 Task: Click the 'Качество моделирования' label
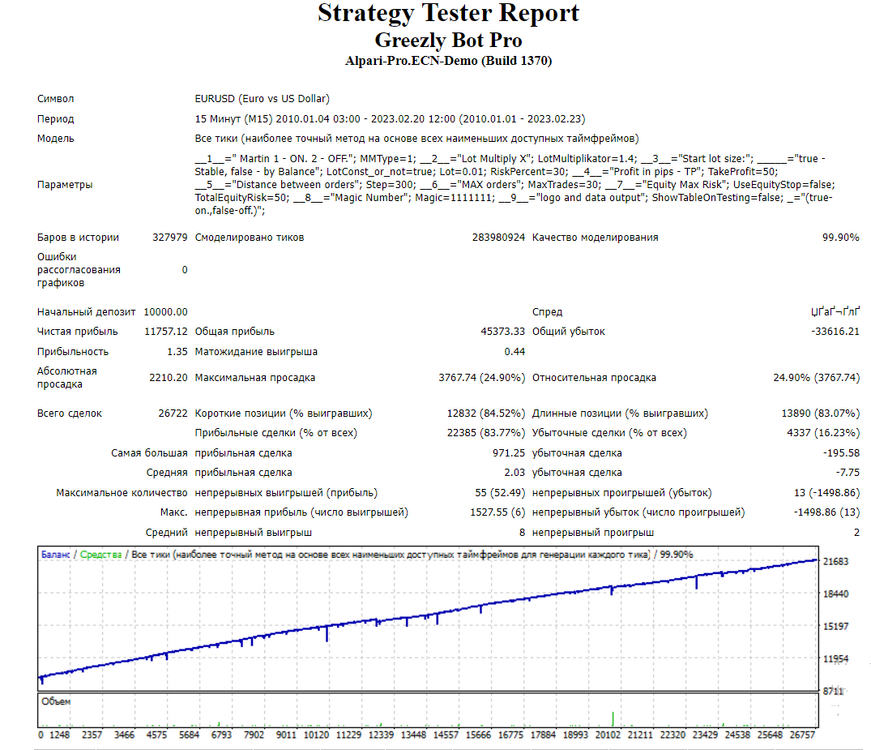595,237
